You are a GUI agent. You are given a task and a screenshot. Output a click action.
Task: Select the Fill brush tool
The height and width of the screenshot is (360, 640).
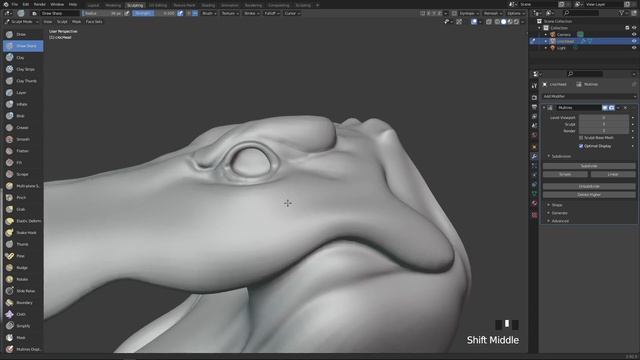click(23, 162)
